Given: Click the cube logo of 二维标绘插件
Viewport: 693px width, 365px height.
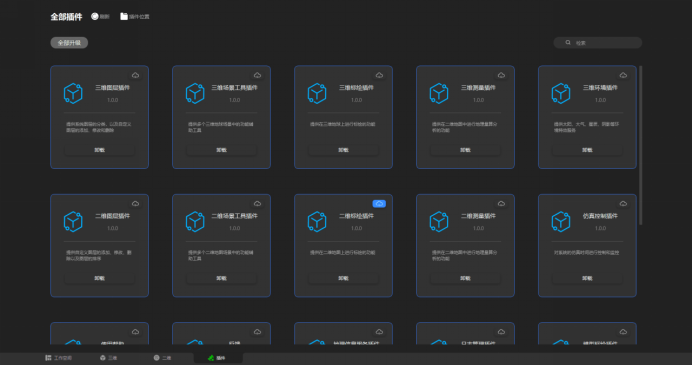Looking at the screenshot, I should (317, 222).
